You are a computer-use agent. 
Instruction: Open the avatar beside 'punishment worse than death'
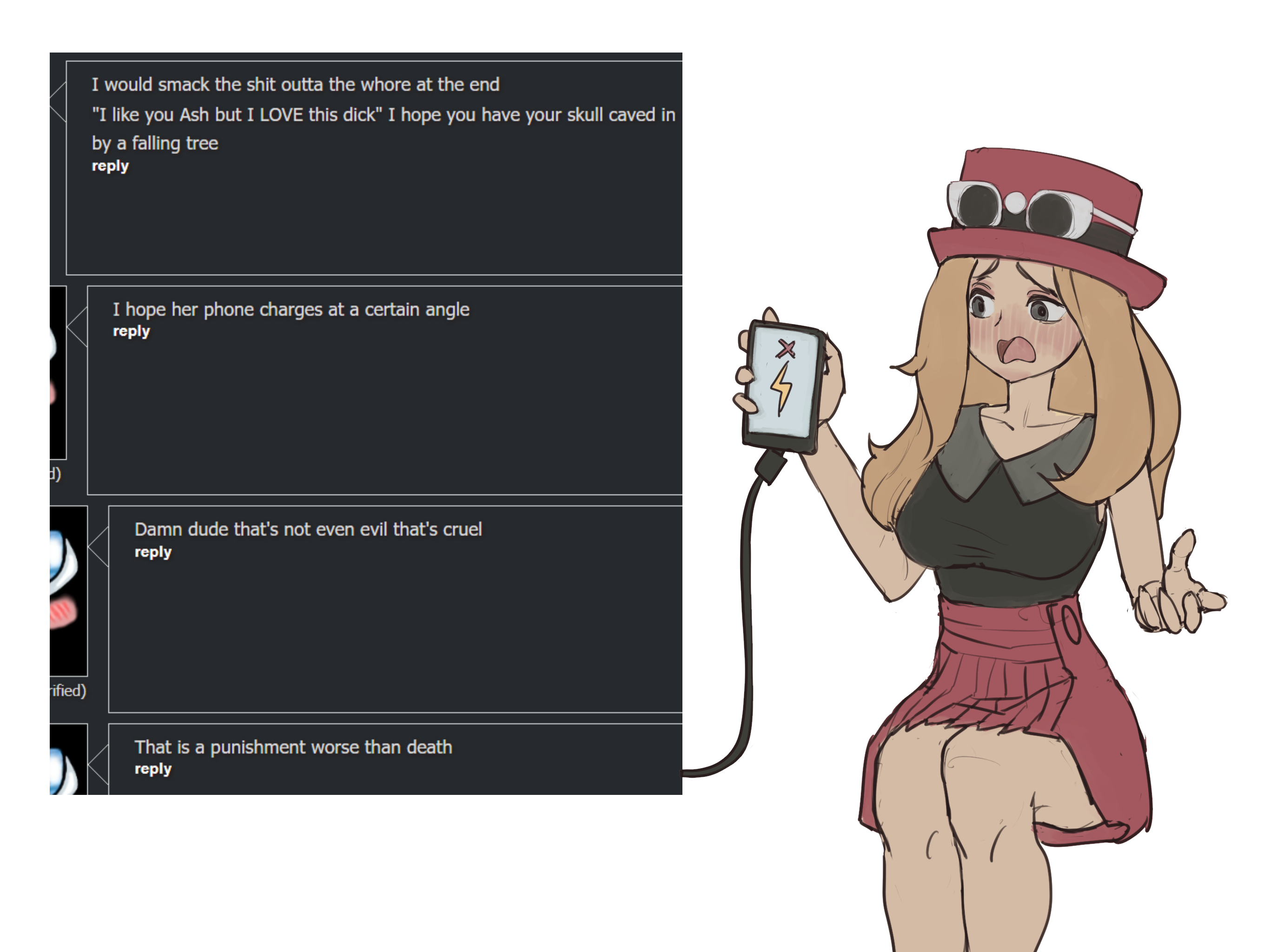(68, 759)
